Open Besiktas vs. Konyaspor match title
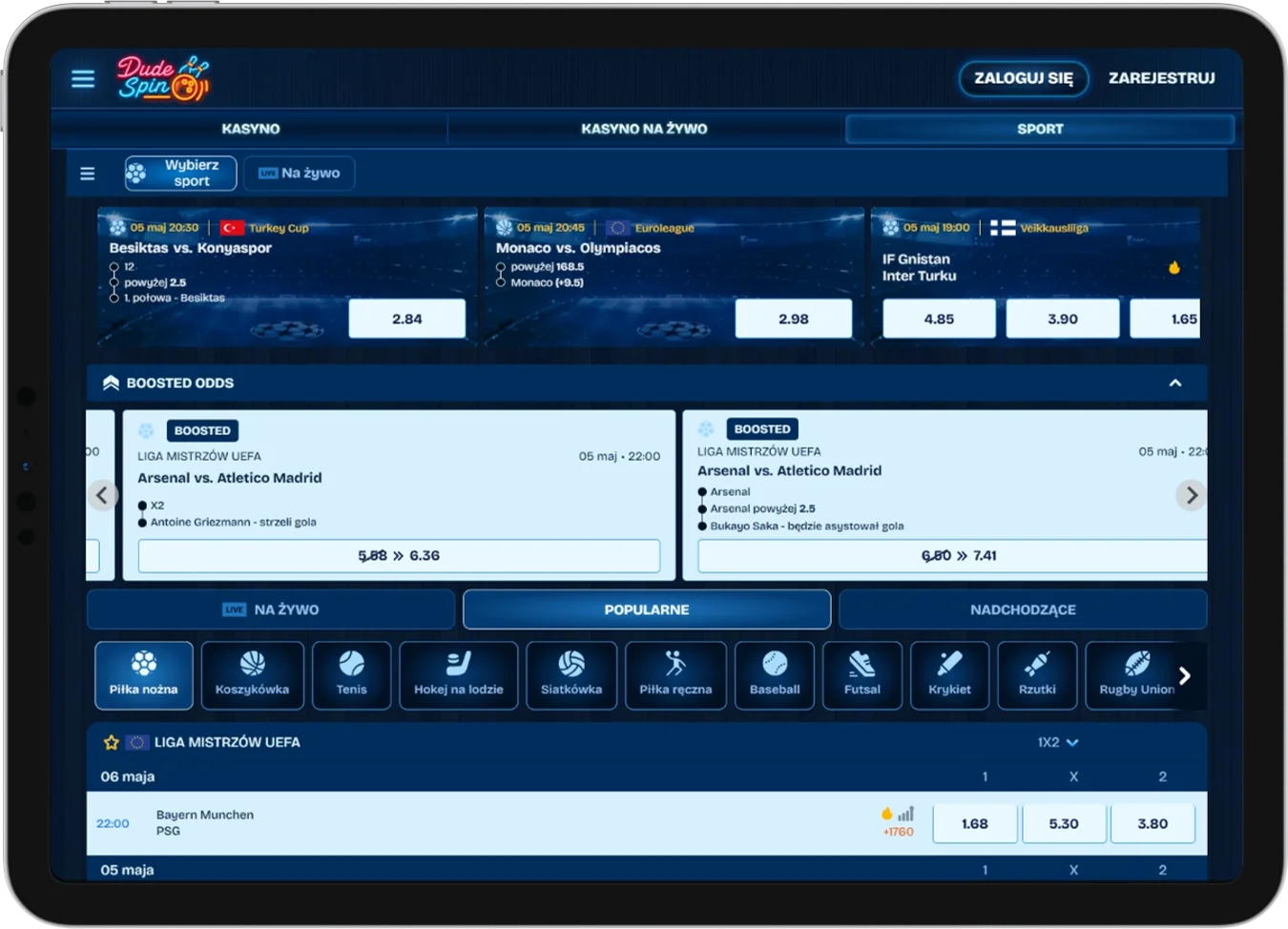 (191, 248)
